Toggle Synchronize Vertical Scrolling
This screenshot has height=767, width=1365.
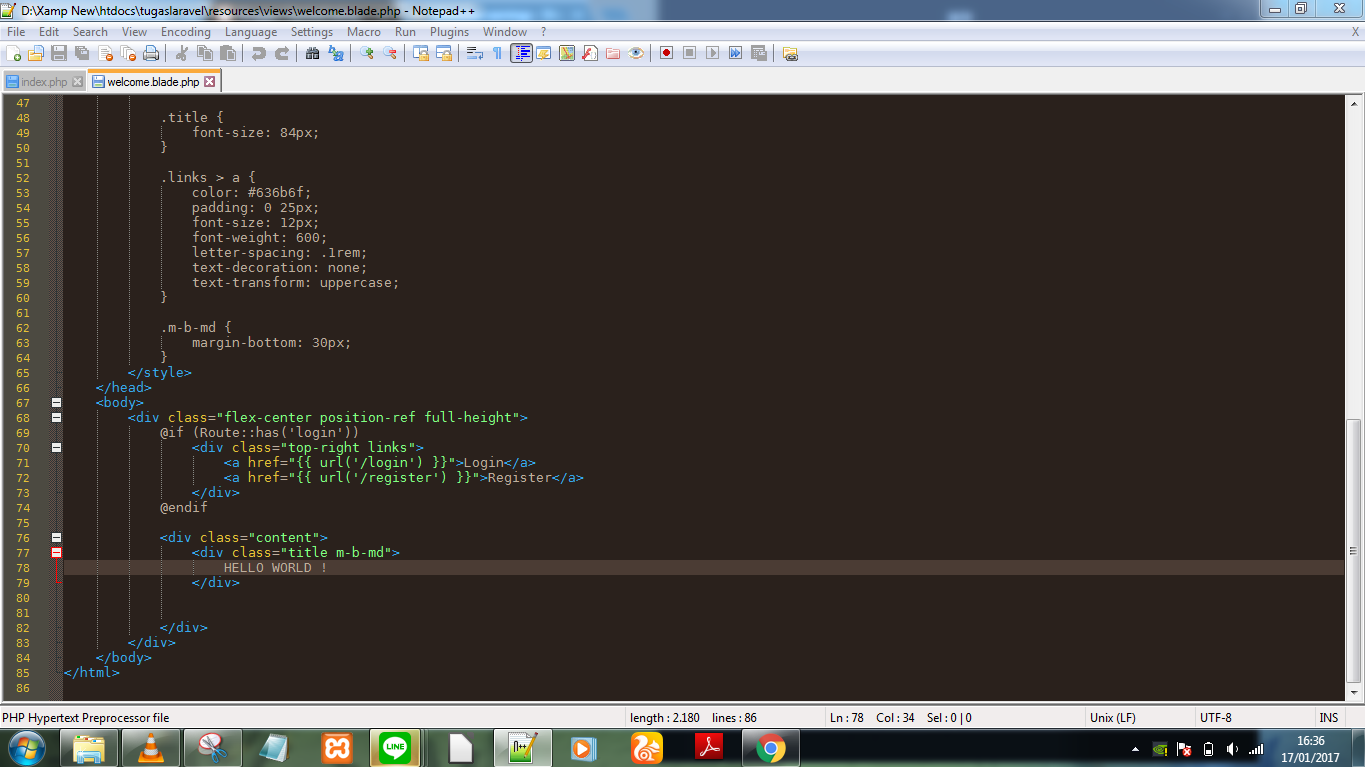coord(421,53)
